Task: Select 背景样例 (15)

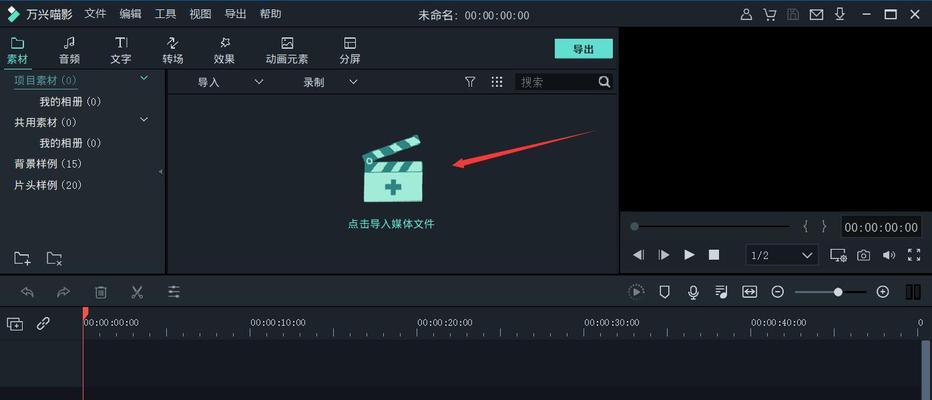Action: [48, 164]
